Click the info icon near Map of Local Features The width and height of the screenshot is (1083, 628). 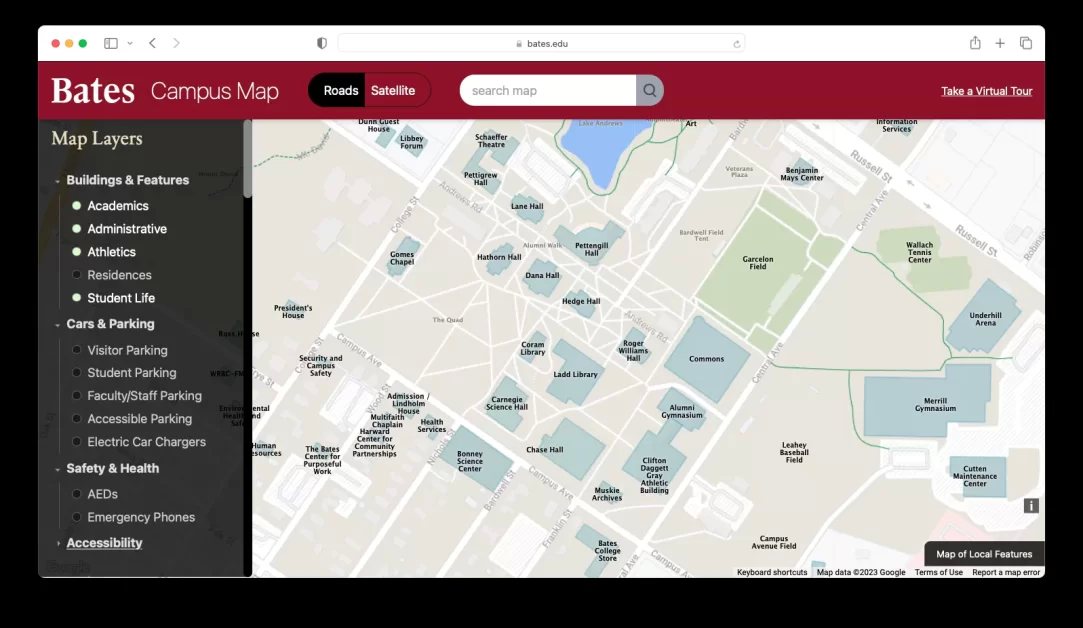[1031, 506]
